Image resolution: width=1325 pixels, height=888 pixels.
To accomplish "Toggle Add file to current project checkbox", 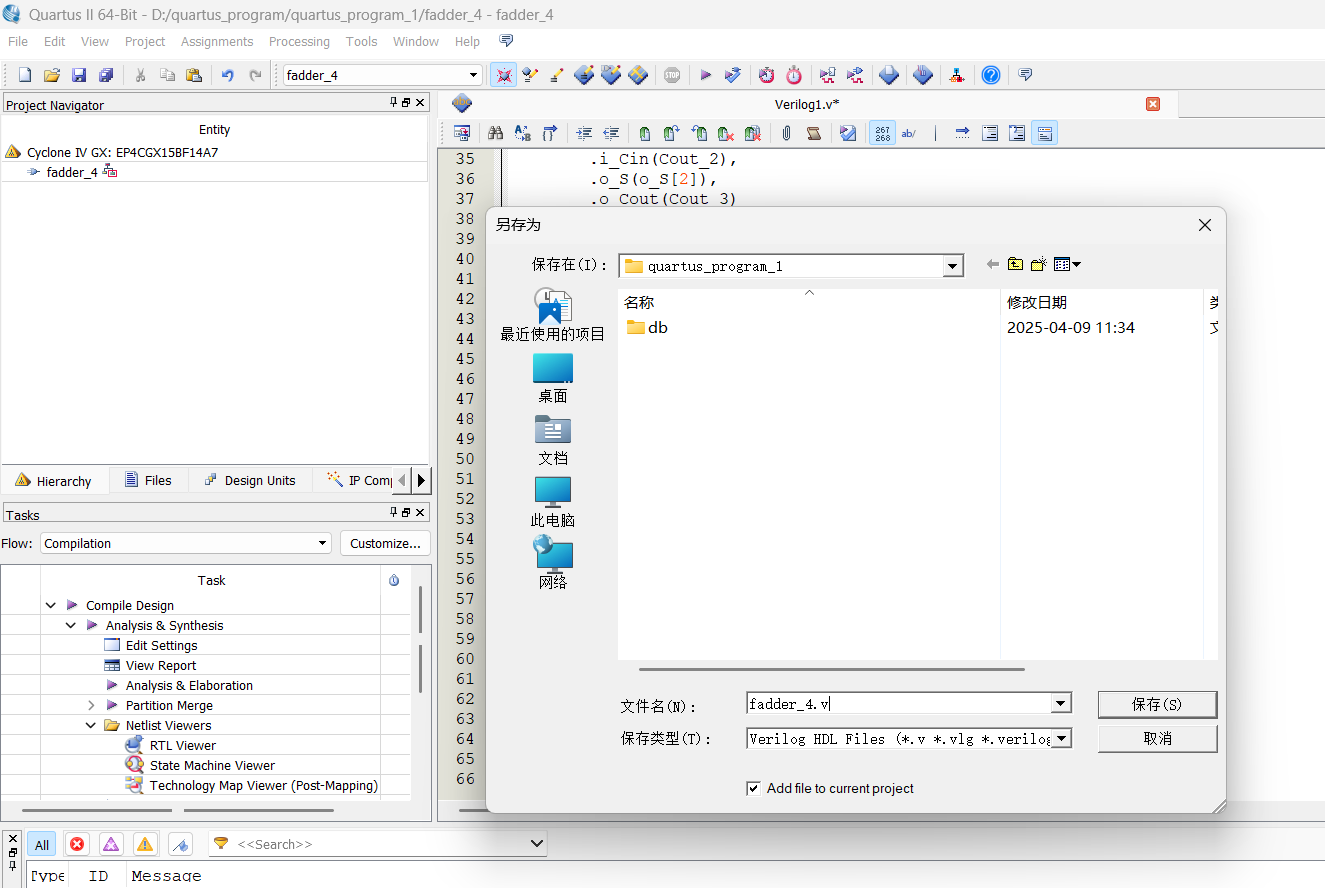I will (x=753, y=788).
